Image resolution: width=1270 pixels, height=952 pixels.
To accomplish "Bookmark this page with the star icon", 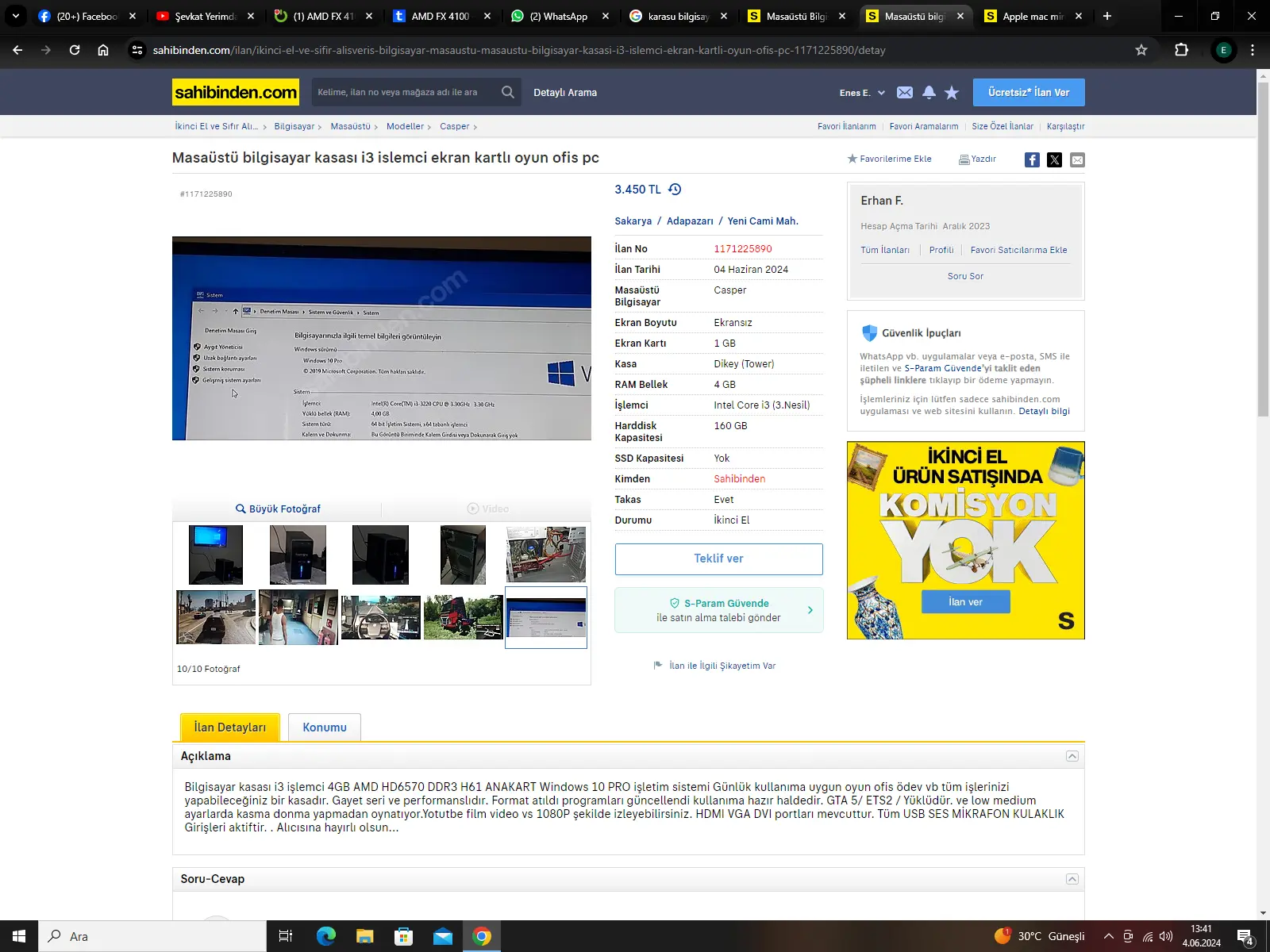I will tap(1141, 50).
